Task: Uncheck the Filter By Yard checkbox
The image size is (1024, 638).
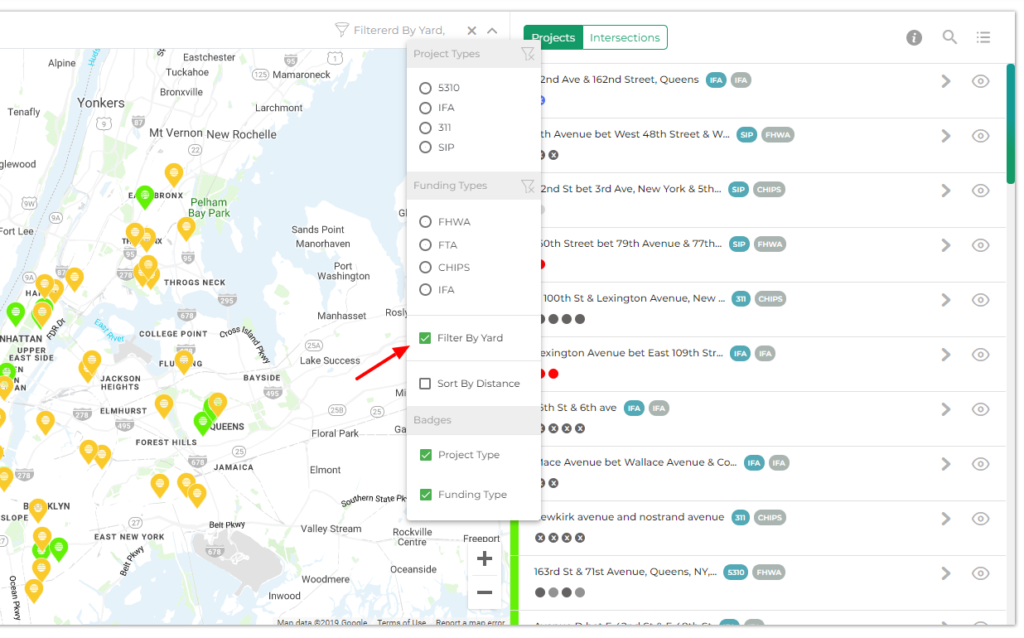Action: pos(425,338)
